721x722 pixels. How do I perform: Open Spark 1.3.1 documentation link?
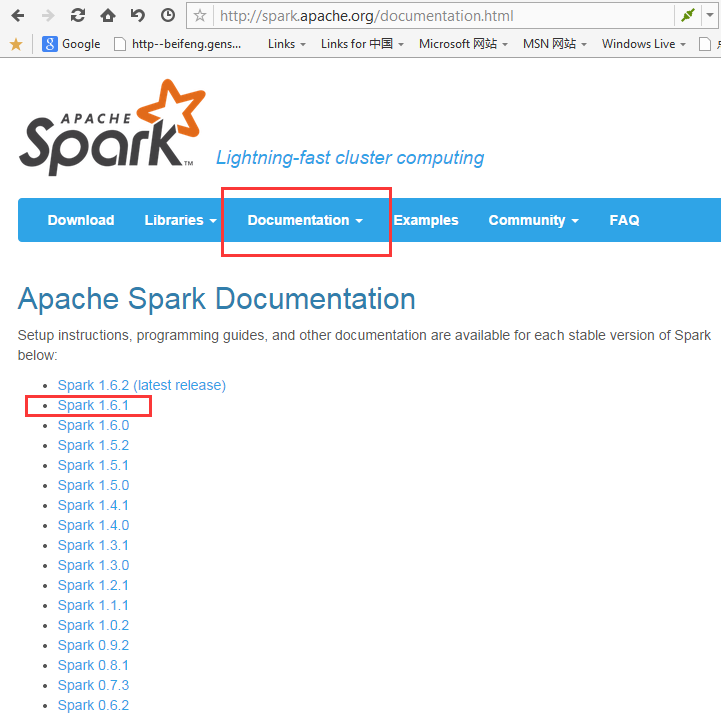[93, 545]
